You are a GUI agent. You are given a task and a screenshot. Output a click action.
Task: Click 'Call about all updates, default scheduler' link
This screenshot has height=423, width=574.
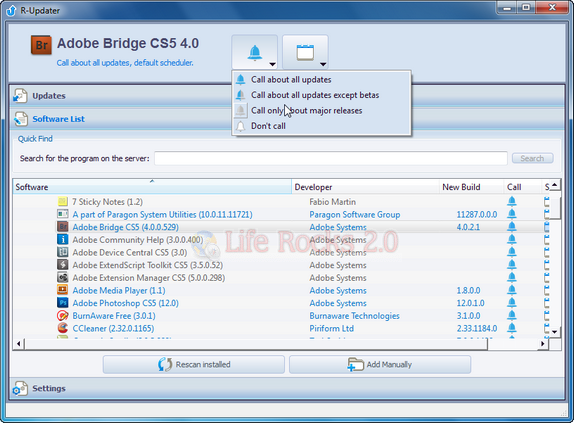[125, 63]
